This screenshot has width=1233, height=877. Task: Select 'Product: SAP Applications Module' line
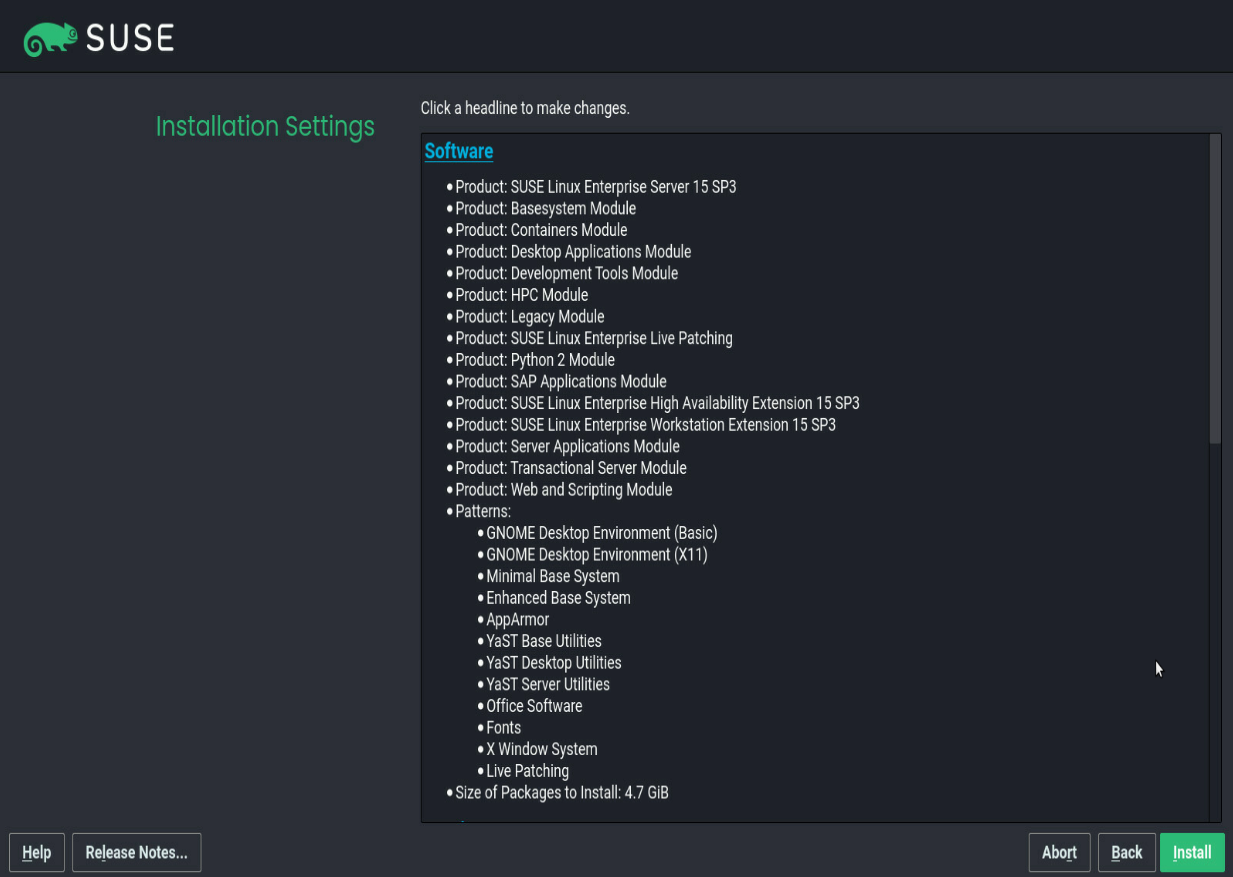click(x=561, y=382)
